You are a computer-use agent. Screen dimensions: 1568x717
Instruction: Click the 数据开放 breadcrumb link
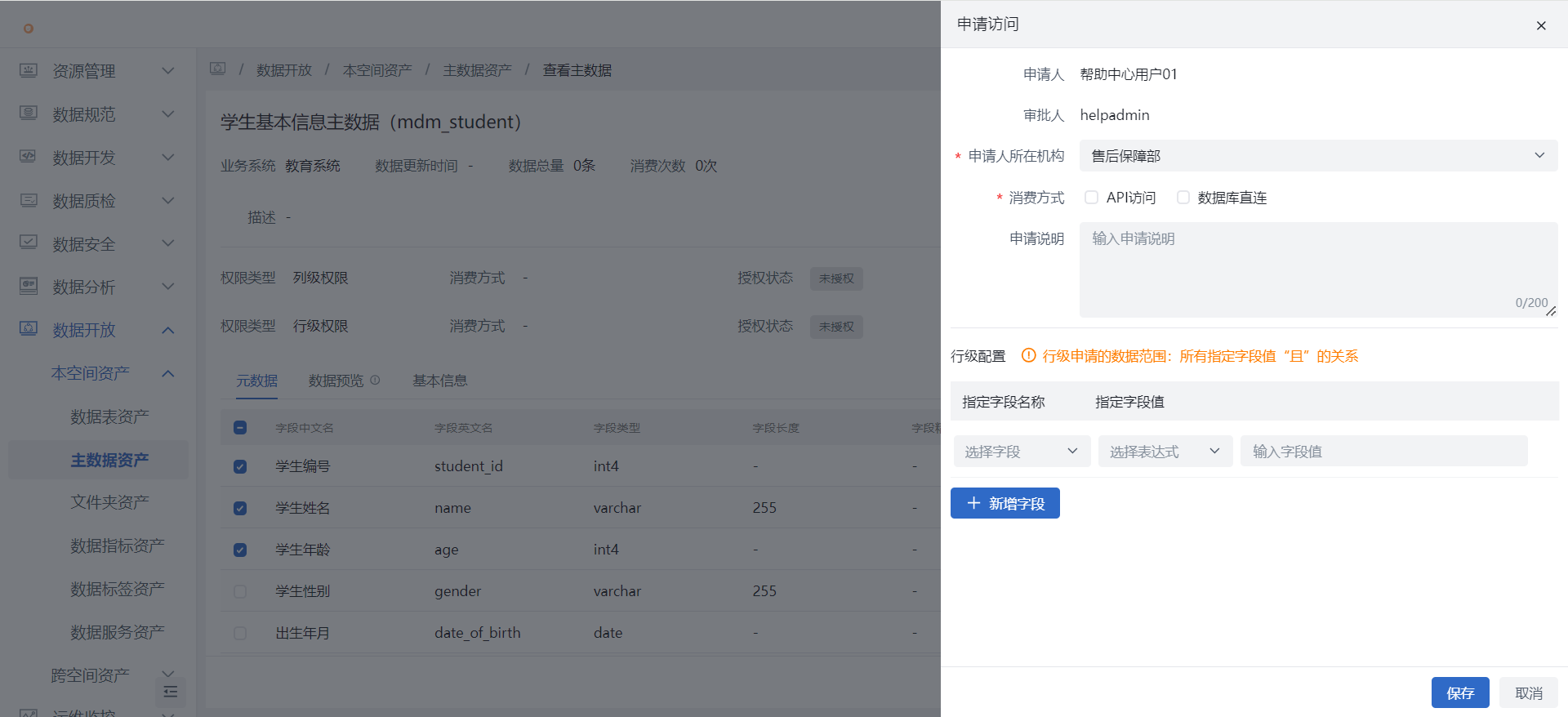tap(284, 70)
